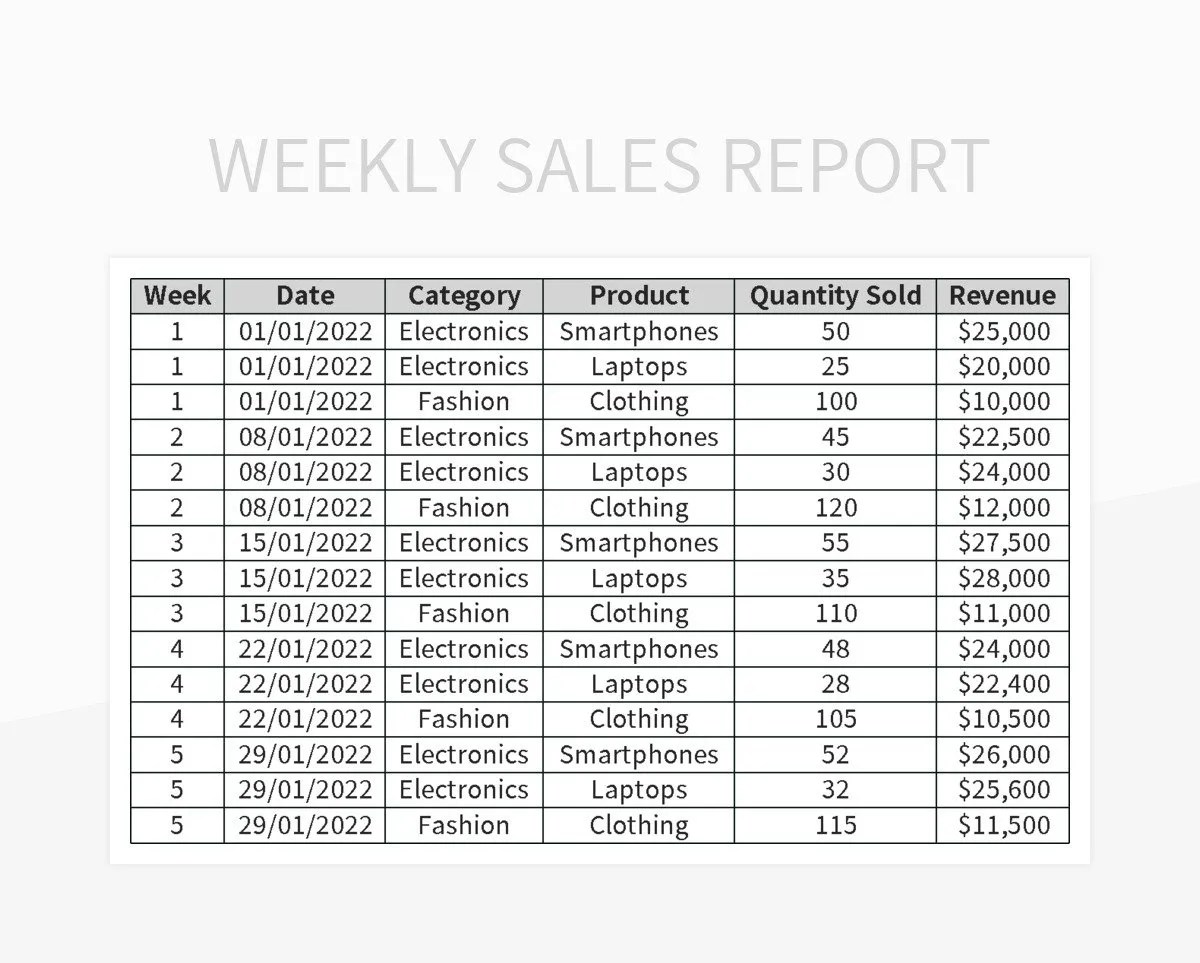This screenshot has height=963, width=1200.
Task: Click the quantity cell showing 115
Action: coord(836,825)
